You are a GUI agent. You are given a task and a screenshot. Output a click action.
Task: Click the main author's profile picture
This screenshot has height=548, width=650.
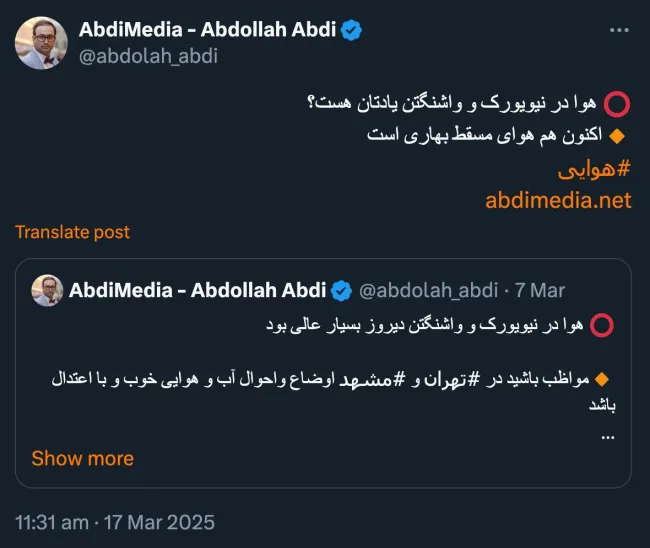click(41, 43)
